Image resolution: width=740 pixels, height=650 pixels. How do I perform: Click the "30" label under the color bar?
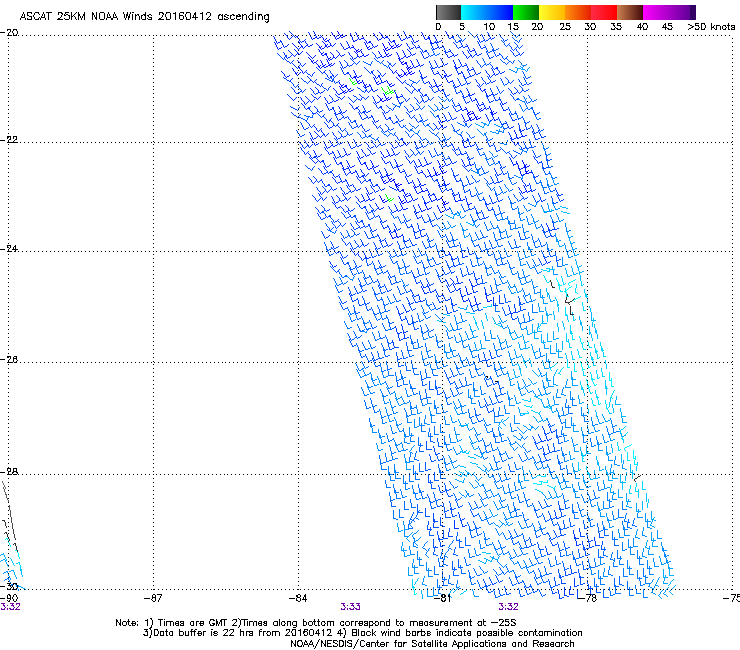click(x=590, y=27)
